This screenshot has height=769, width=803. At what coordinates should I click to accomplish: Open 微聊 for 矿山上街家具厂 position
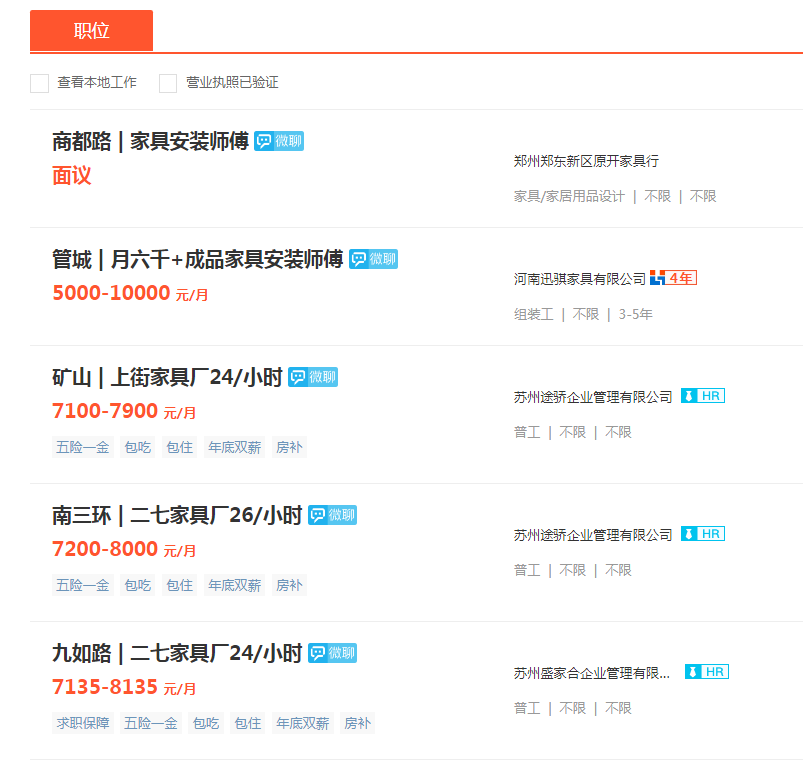[313, 377]
